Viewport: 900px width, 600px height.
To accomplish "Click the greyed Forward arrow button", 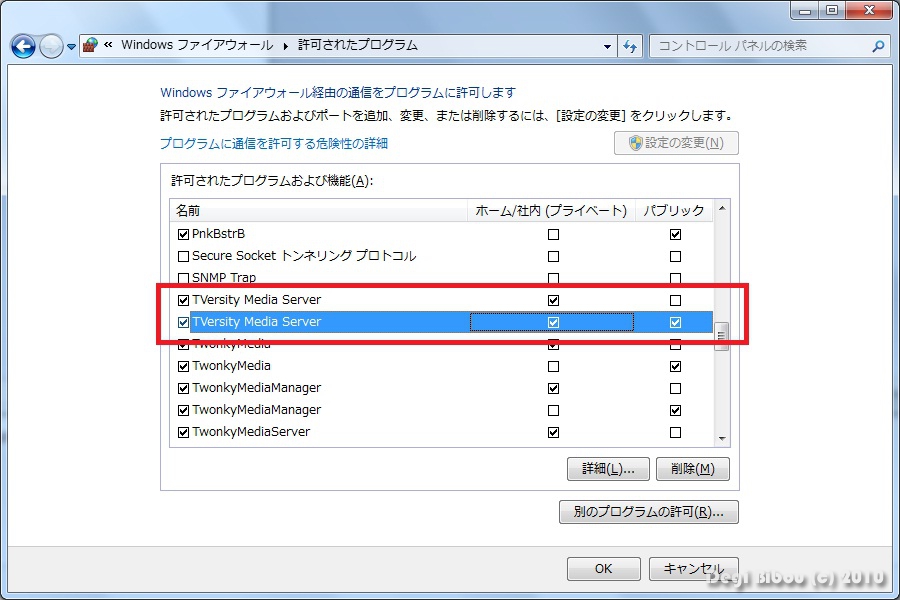I will coord(51,47).
